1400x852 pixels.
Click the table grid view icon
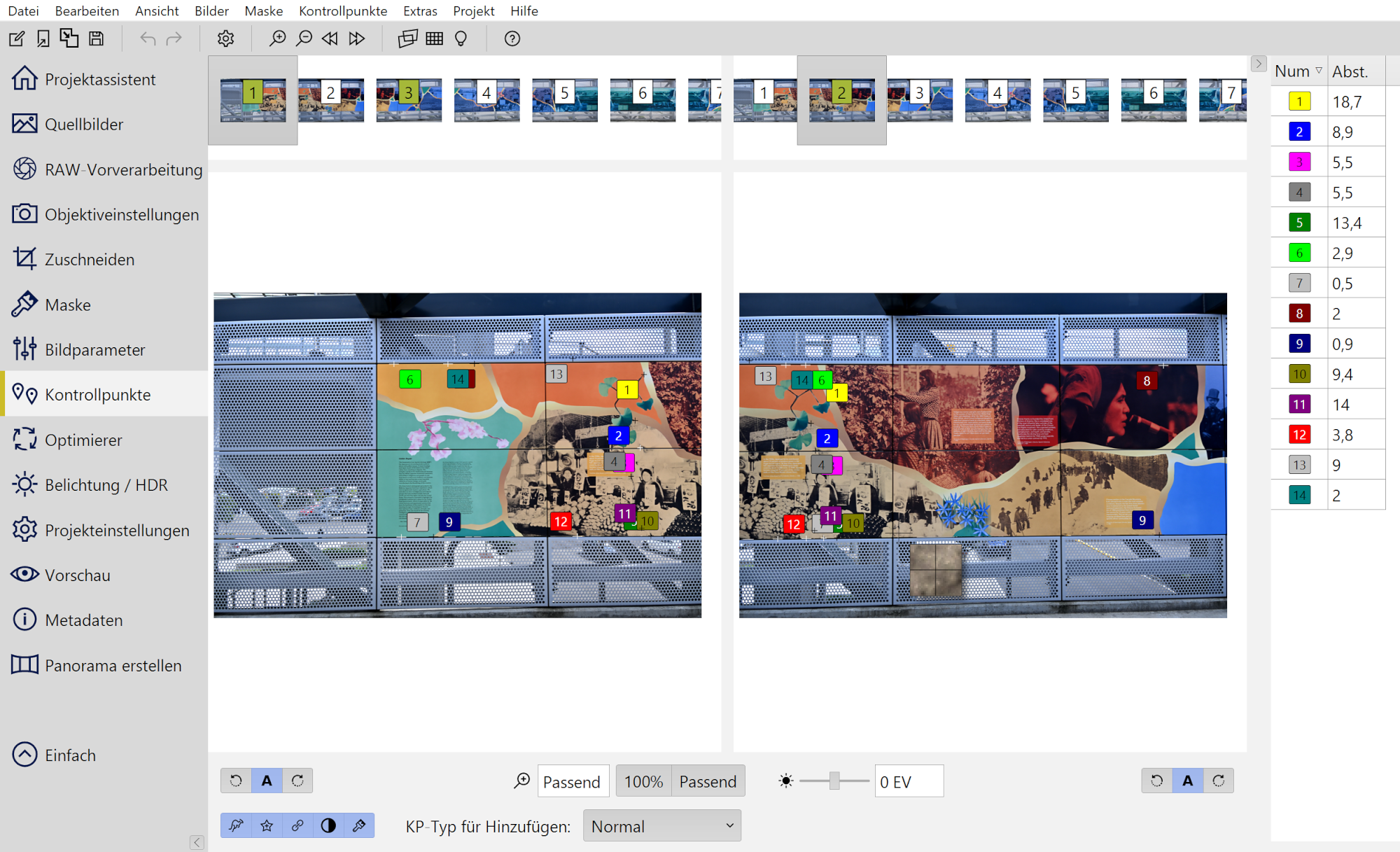pyautogui.click(x=435, y=39)
